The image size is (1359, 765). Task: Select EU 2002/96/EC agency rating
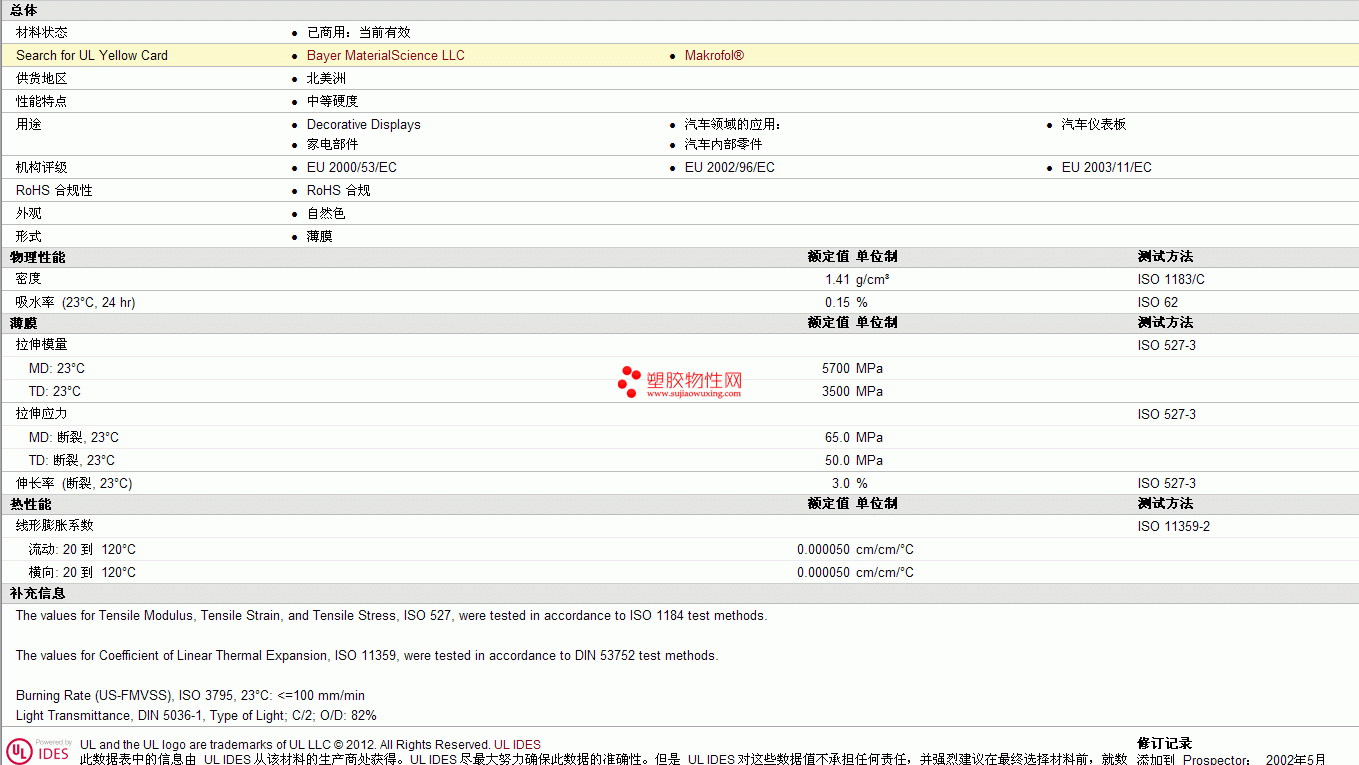(x=730, y=167)
